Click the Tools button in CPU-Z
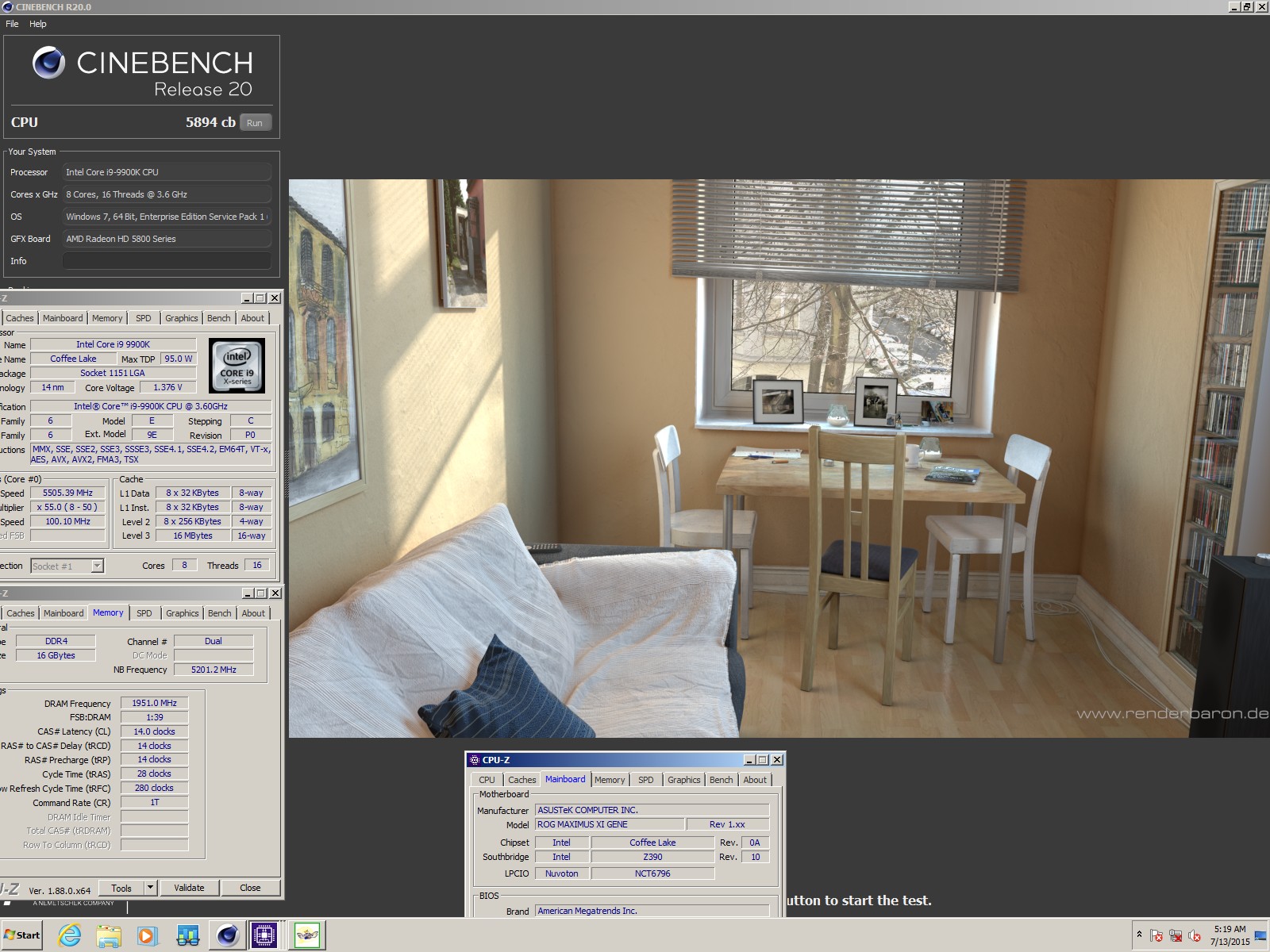The image size is (1270, 952). (121, 888)
